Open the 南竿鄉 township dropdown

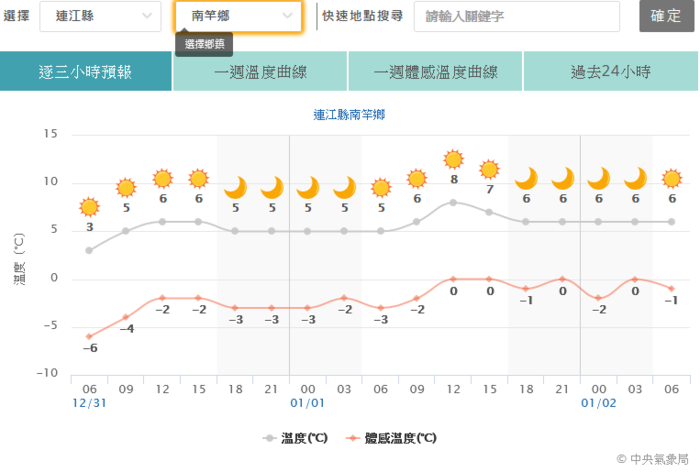point(238,17)
